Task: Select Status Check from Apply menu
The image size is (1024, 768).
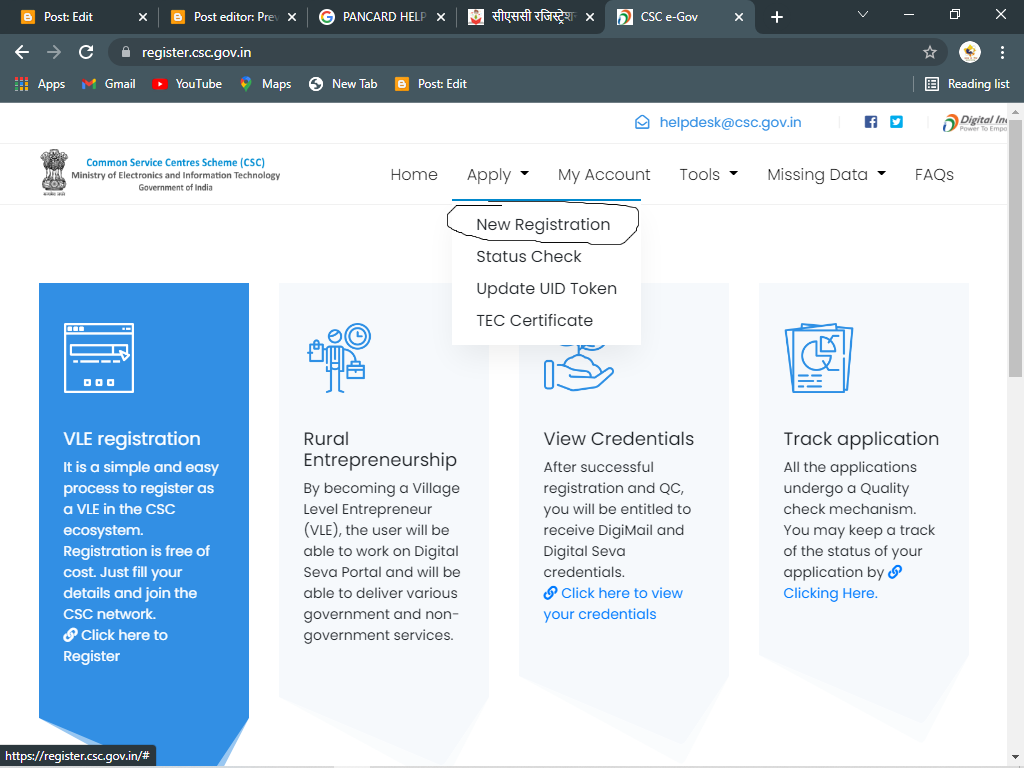Action: [529, 257]
